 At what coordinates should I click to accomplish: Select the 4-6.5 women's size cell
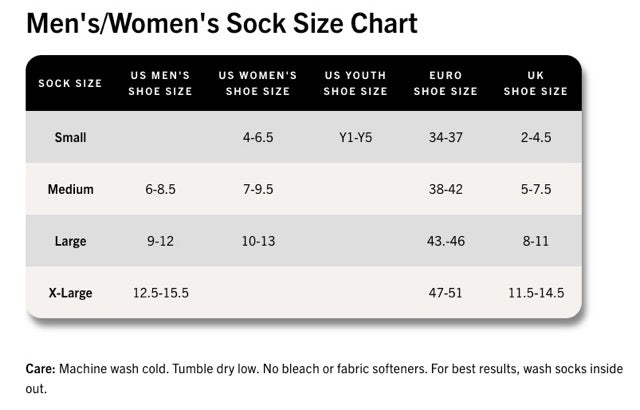click(x=258, y=137)
